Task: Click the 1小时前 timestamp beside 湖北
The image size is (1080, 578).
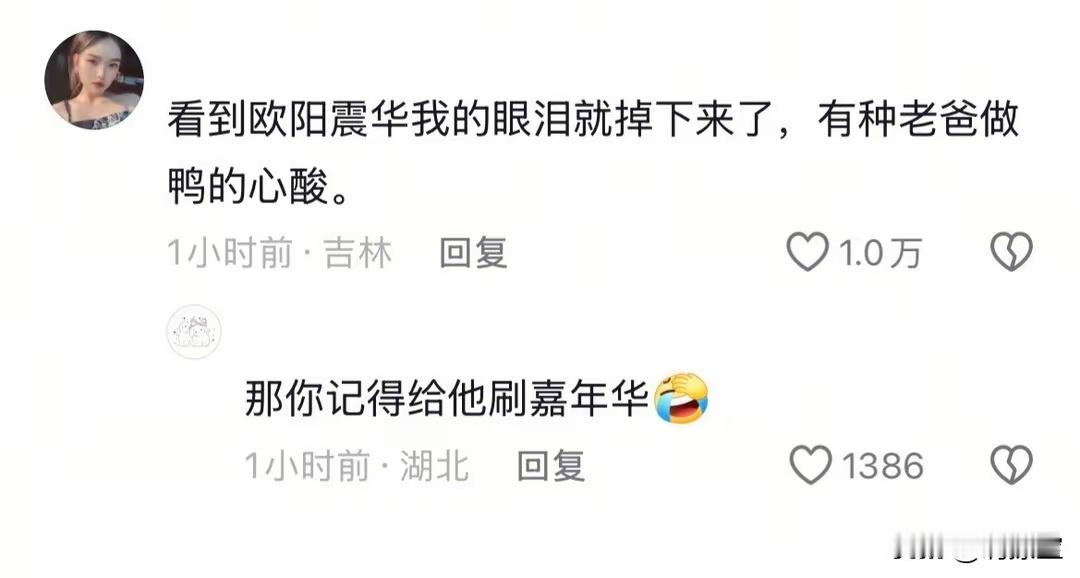Action: [308, 466]
